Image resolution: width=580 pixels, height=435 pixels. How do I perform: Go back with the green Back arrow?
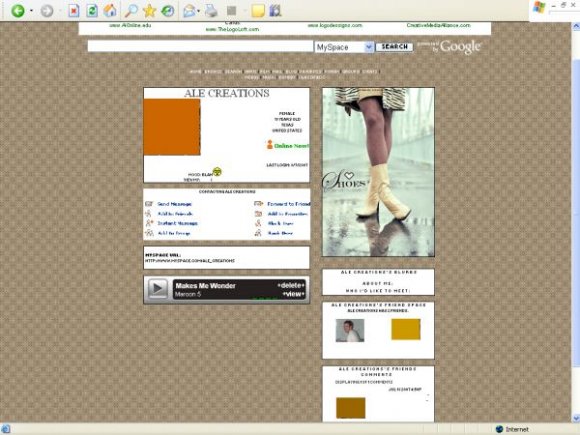[x=18, y=11]
